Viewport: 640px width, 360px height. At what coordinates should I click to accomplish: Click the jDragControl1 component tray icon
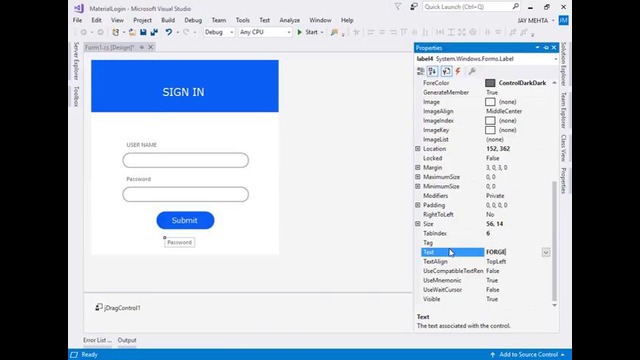[99, 307]
